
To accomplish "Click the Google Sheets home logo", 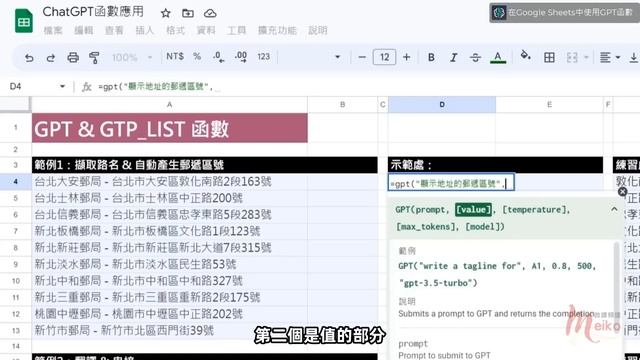I will click(24, 20).
